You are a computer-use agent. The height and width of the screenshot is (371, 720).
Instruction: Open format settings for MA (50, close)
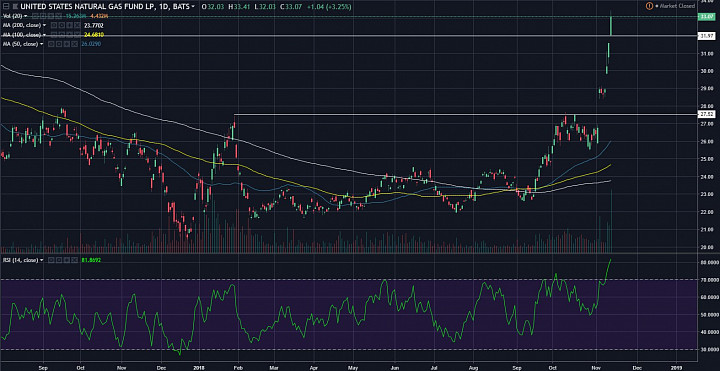pyautogui.click(x=59, y=44)
